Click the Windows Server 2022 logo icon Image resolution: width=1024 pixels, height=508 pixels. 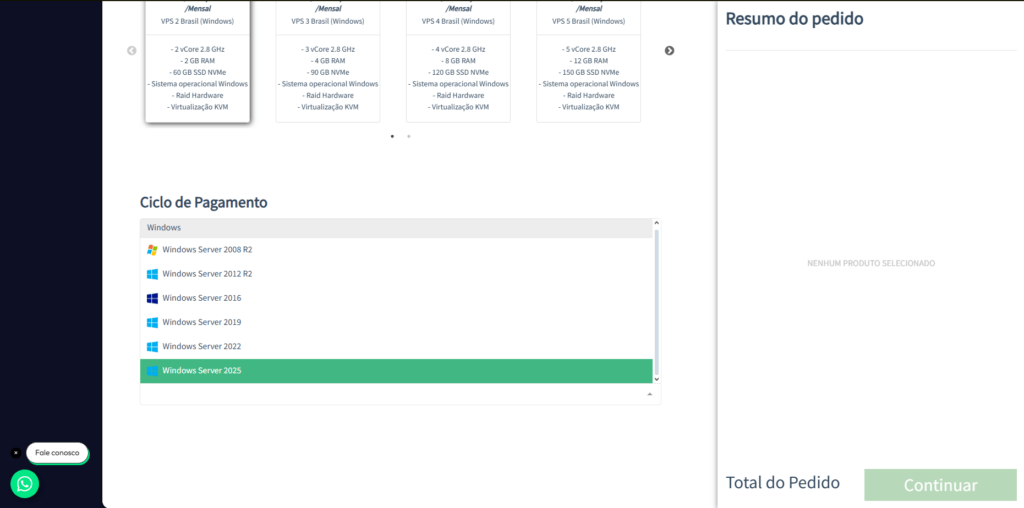click(x=152, y=346)
